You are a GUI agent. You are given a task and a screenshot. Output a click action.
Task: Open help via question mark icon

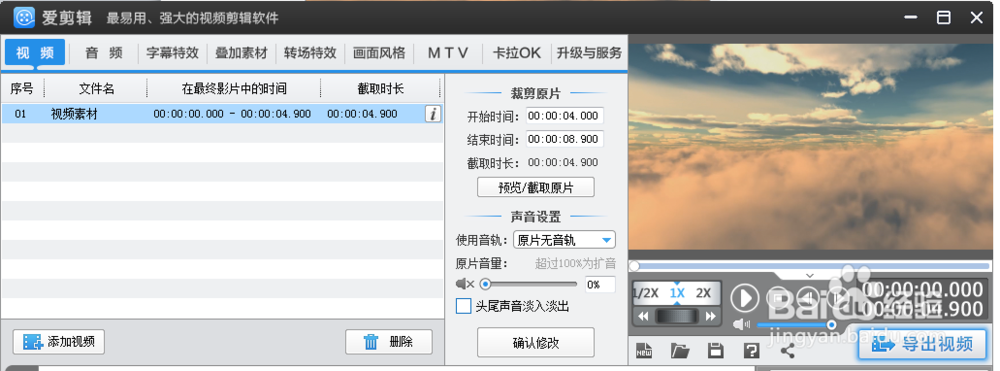(x=751, y=350)
